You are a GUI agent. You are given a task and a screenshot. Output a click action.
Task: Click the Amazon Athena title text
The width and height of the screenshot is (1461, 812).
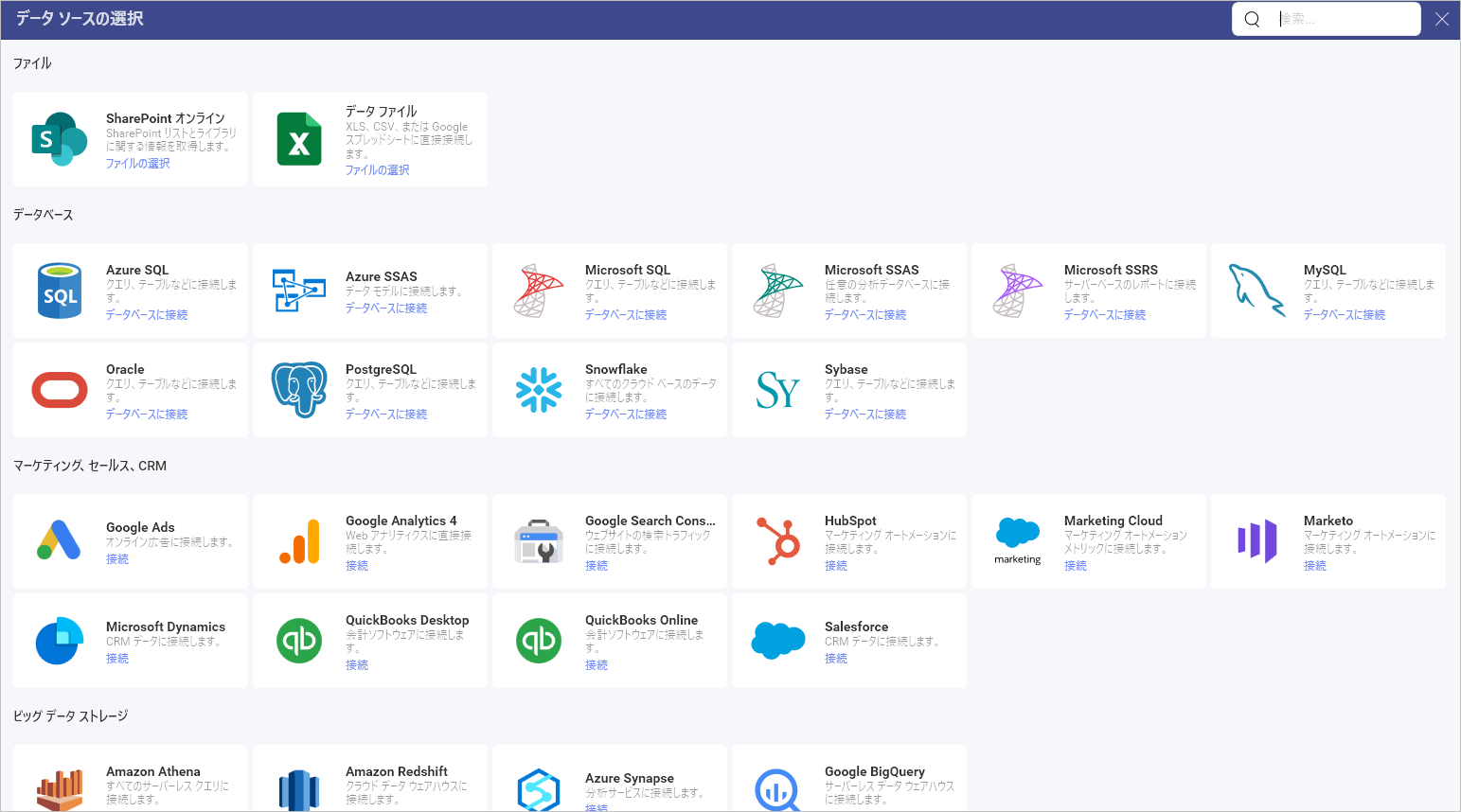point(153,771)
